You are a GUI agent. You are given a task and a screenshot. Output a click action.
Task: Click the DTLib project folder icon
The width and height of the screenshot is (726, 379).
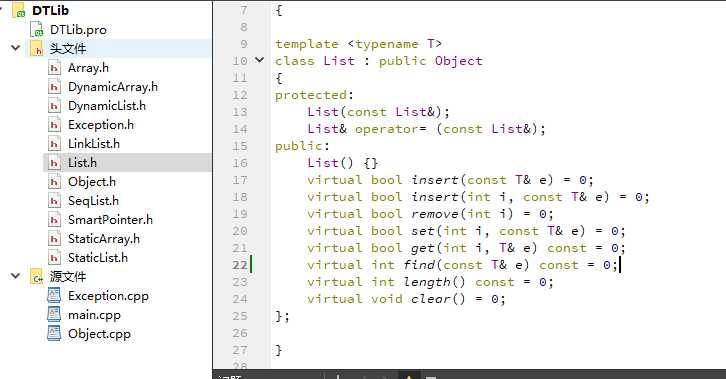tap(19, 10)
